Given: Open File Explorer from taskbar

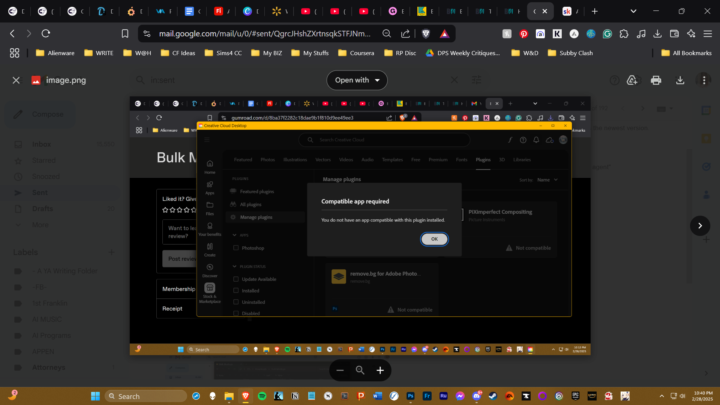Looking at the screenshot, I should 229,396.
